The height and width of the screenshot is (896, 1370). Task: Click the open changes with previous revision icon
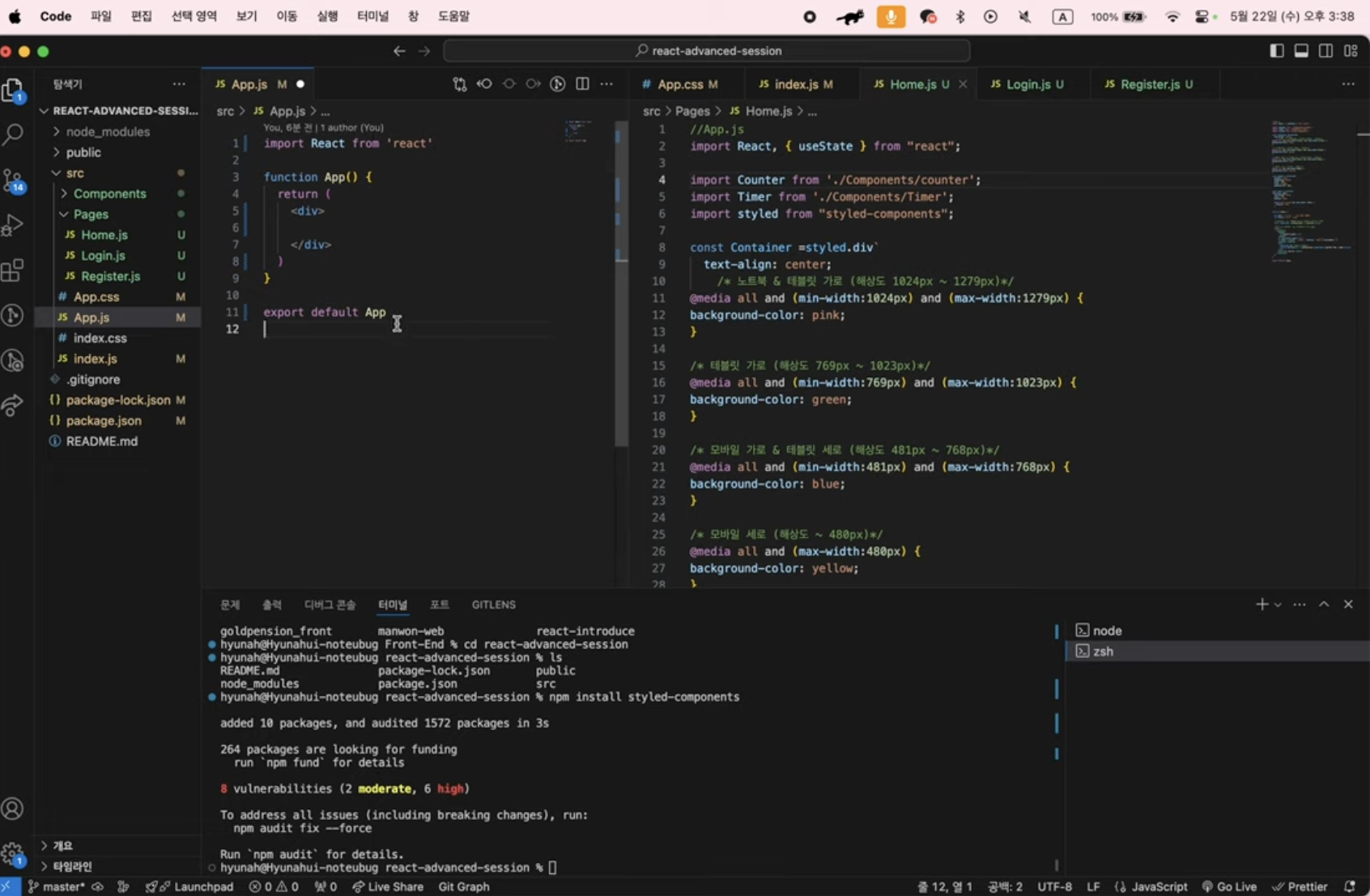(484, 84)
